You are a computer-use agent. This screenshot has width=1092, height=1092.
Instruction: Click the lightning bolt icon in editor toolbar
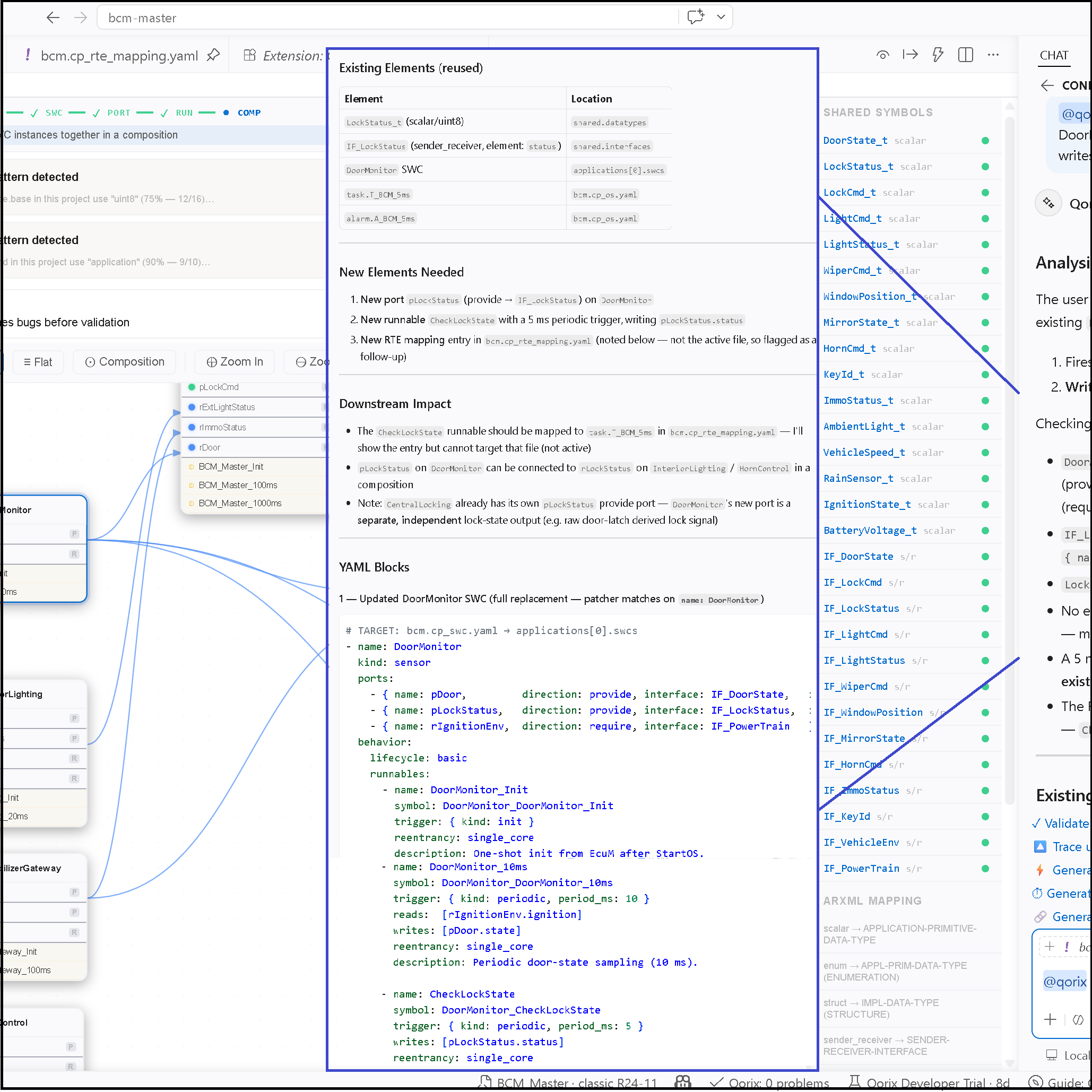938,55
